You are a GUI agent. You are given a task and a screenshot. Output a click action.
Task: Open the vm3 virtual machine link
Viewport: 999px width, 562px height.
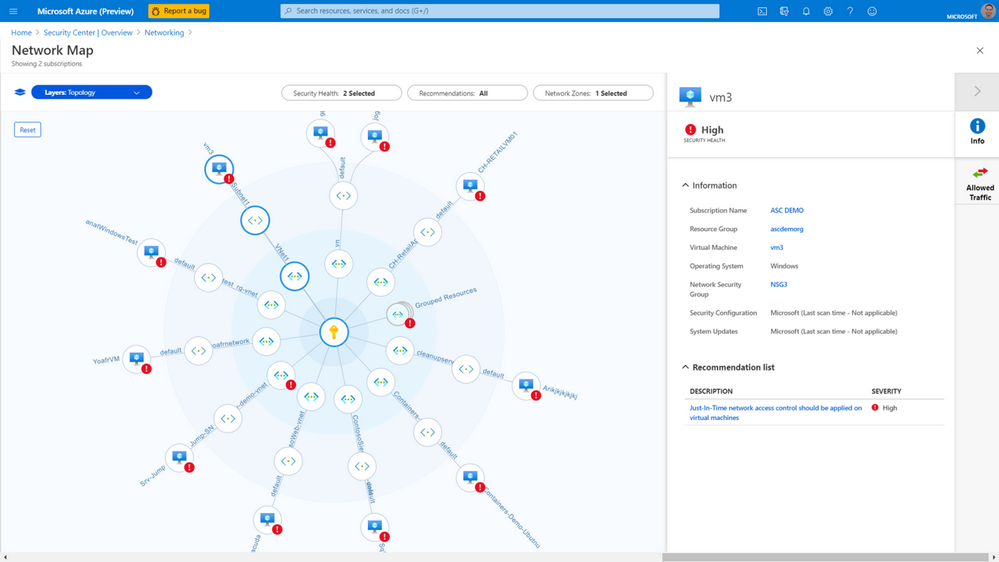click(x=777, y=247)
